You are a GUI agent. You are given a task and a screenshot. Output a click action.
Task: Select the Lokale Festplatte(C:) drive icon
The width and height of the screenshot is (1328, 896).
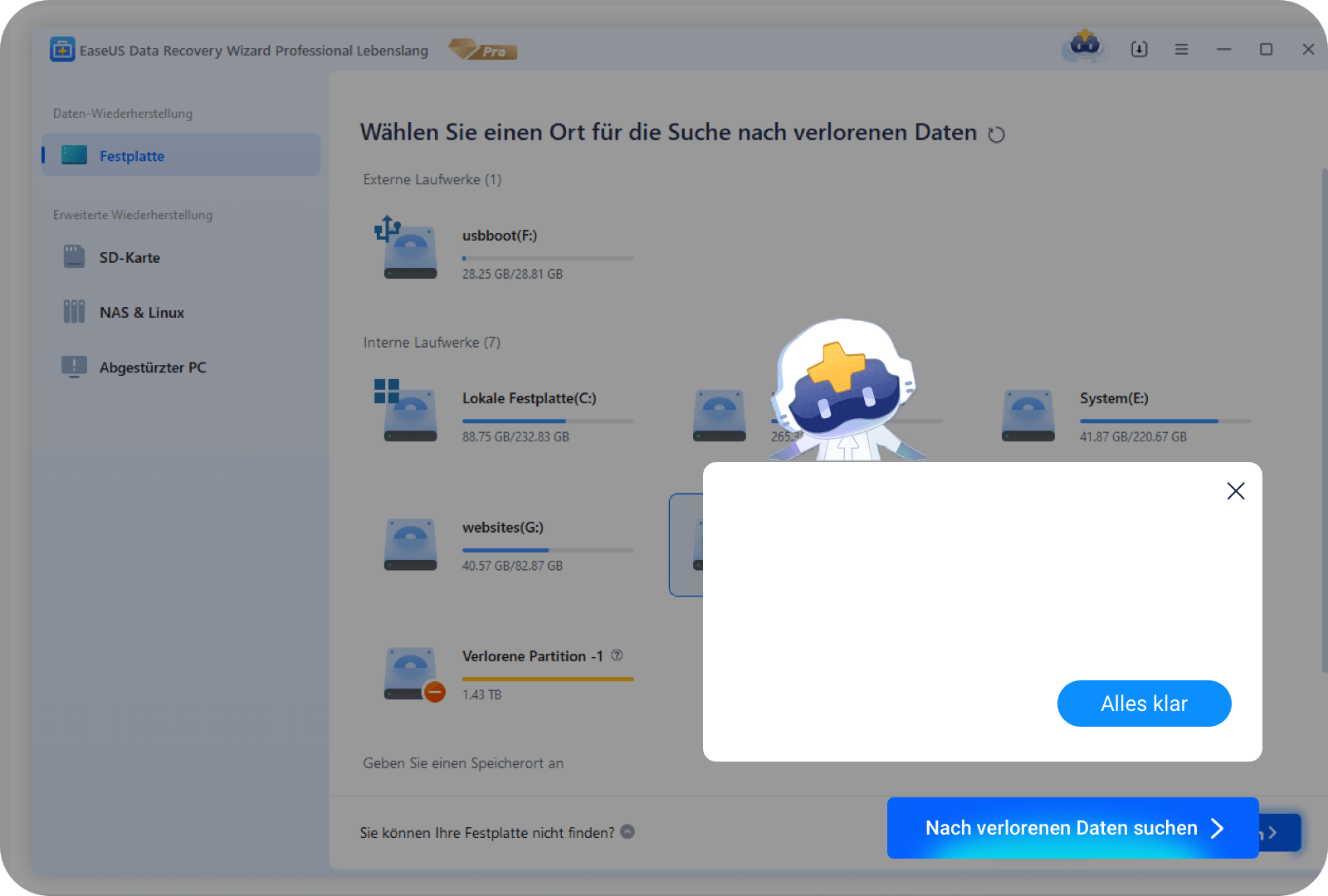pyautogui.click(x=409, y=412)
